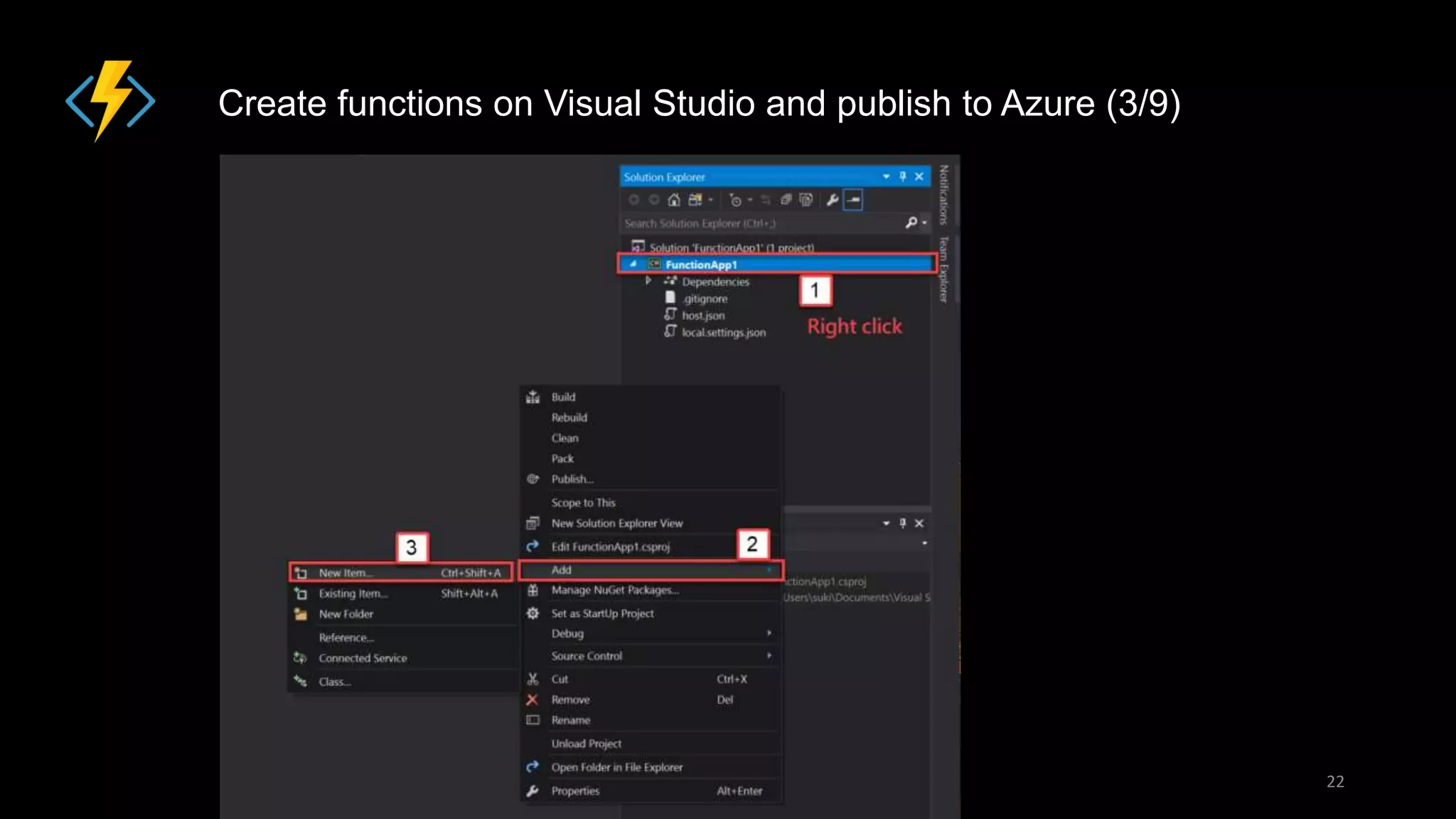
Task: Choose Rename from the context menu
Action: point(651,720)
